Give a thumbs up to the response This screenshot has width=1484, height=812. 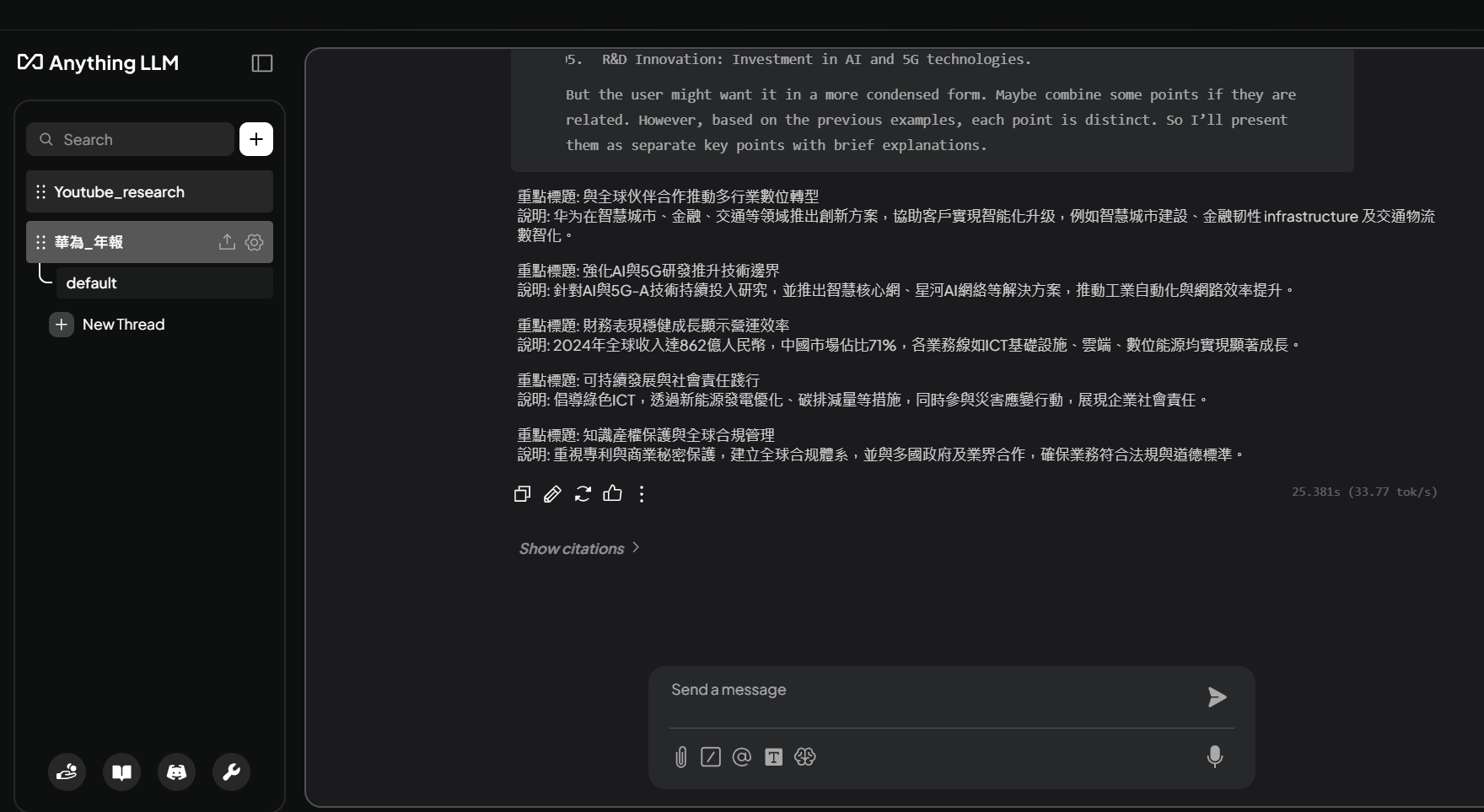[613, 494]
